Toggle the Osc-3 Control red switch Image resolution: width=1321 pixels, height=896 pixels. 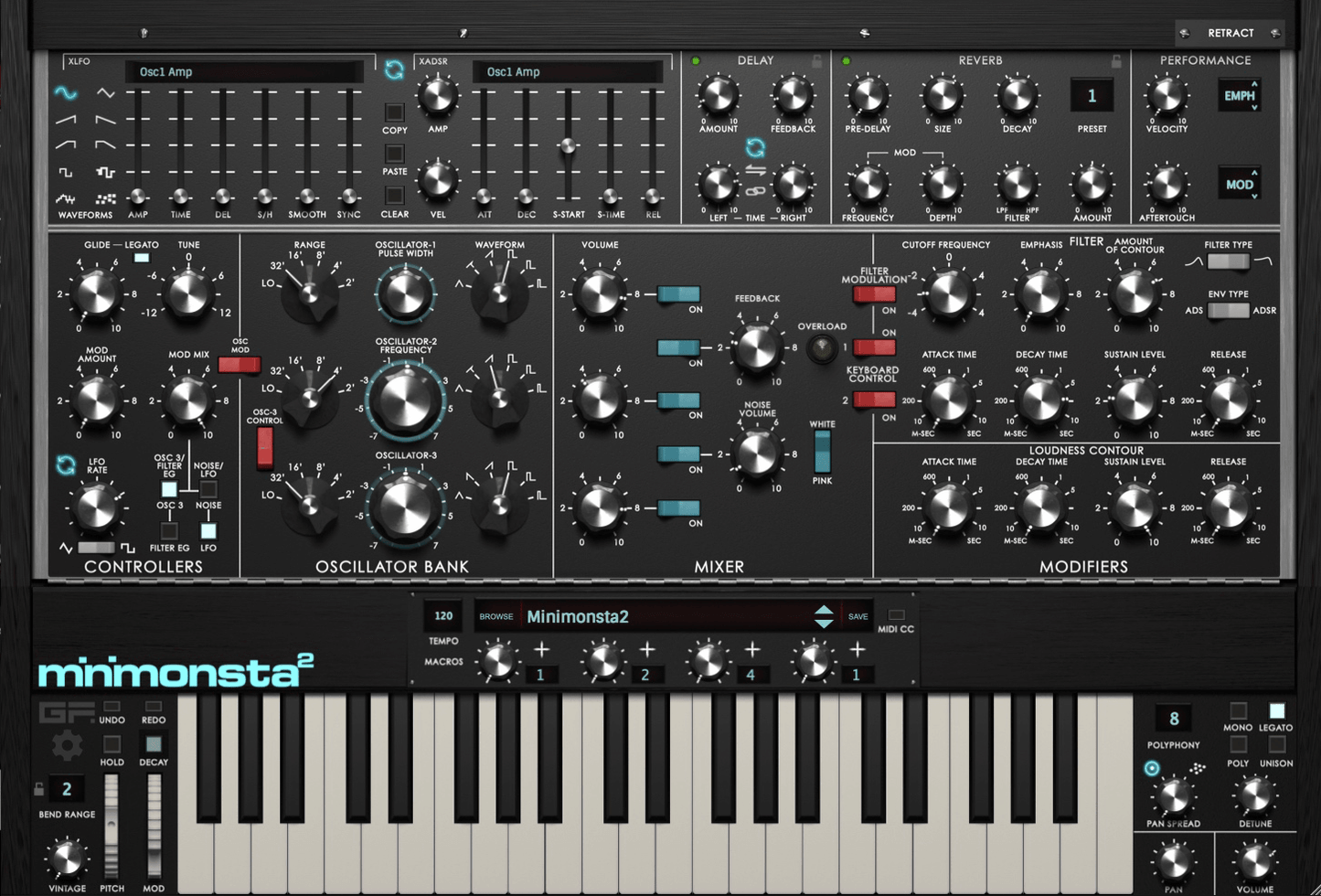coord(264,448)
